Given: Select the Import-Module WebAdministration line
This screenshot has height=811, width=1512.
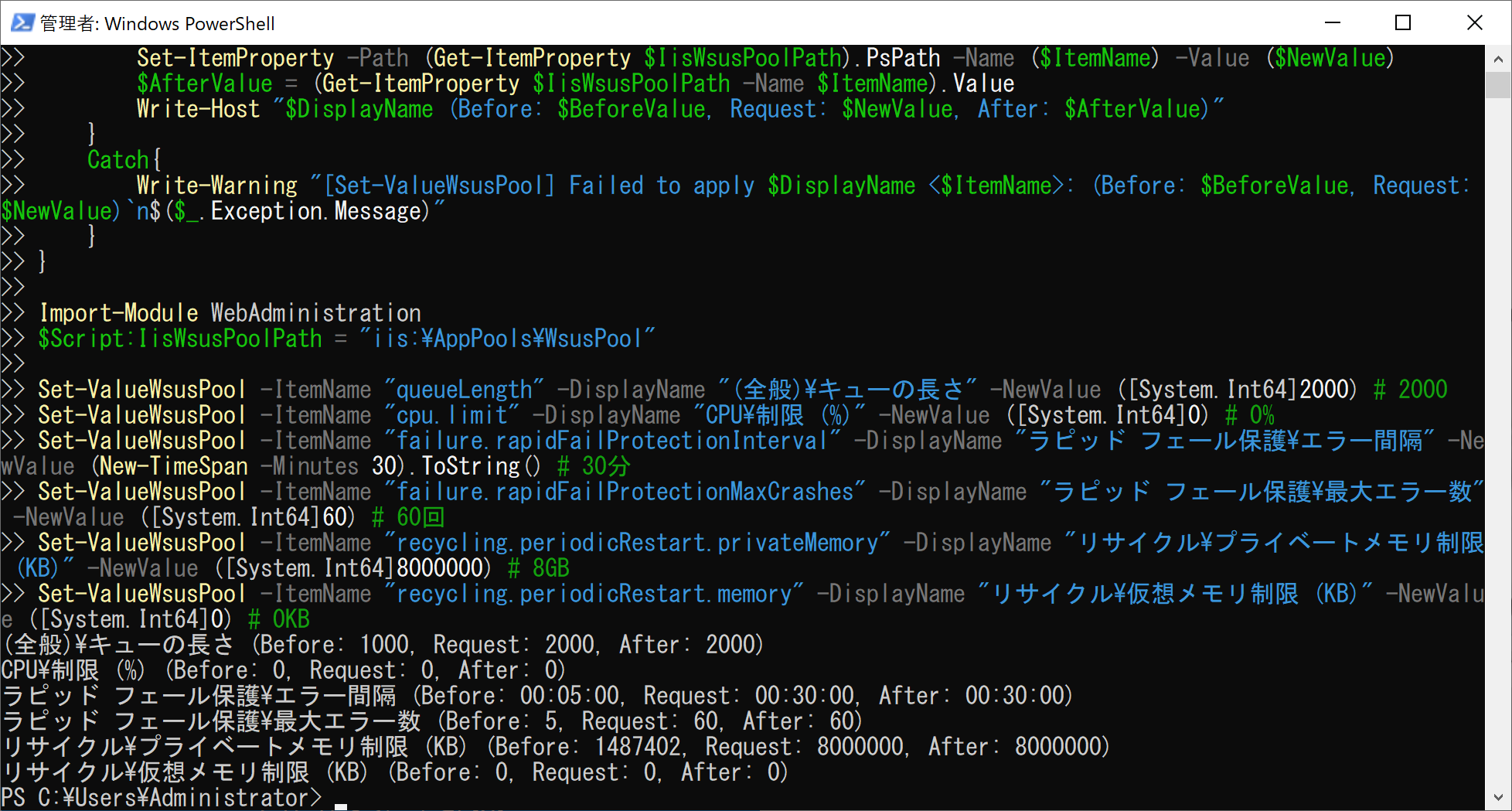Looking at the screenshot, I should pyautogui.click(x=230, y=312).
